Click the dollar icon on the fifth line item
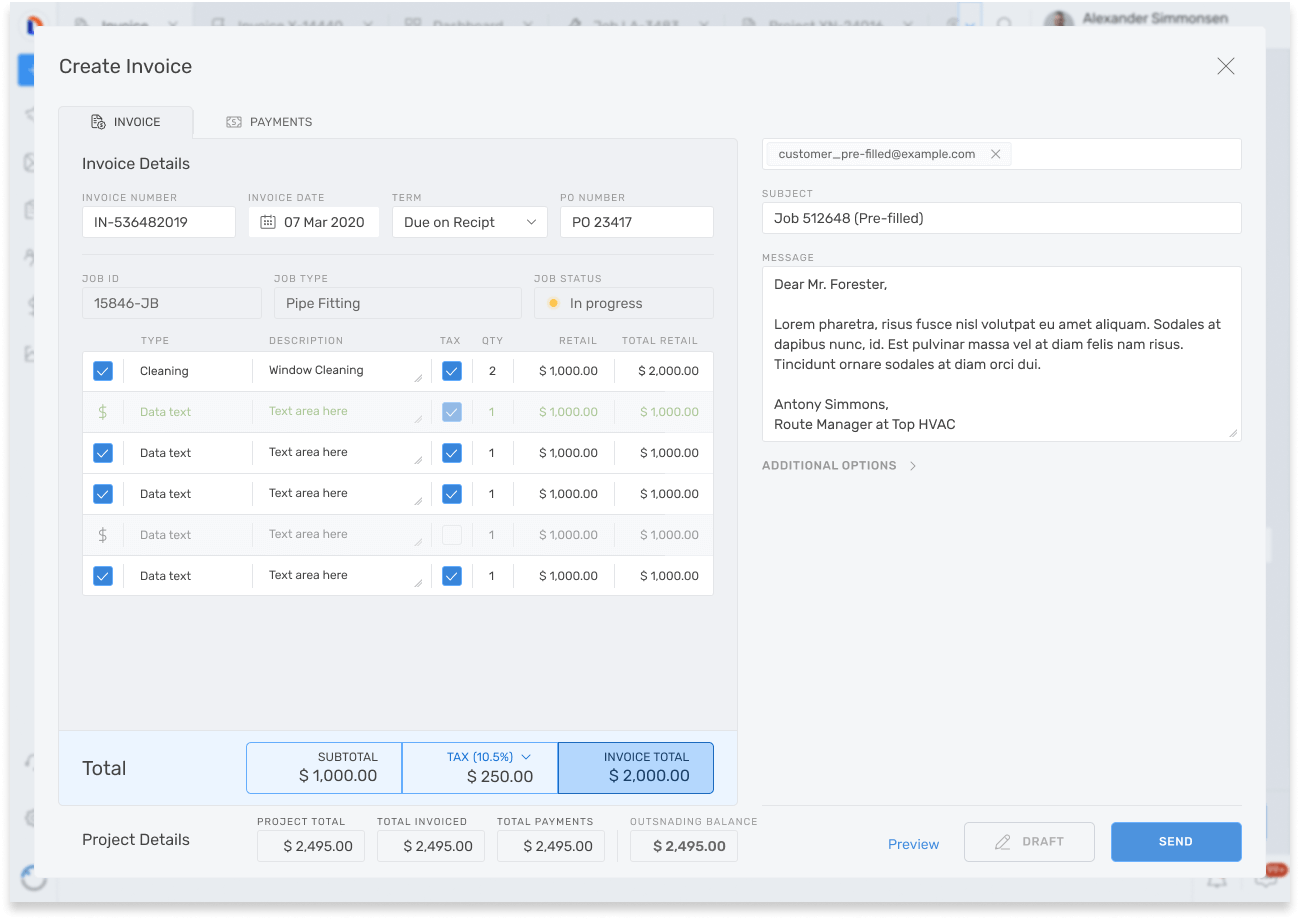This screenshot has width=1300, height=920. (103, 534)
